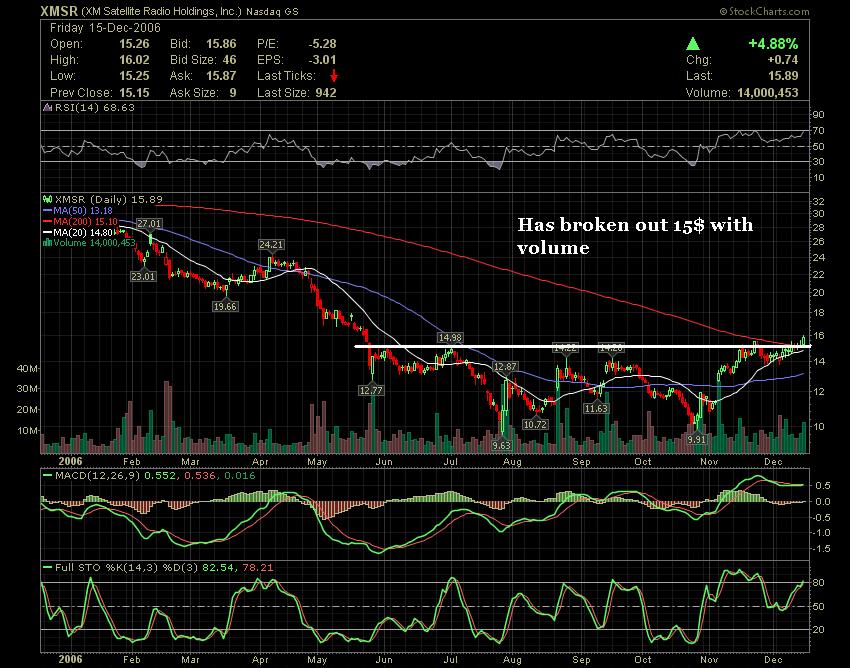Click the Bid value 15.86
This screenshot has height=668, width=850.
(221, 44)
